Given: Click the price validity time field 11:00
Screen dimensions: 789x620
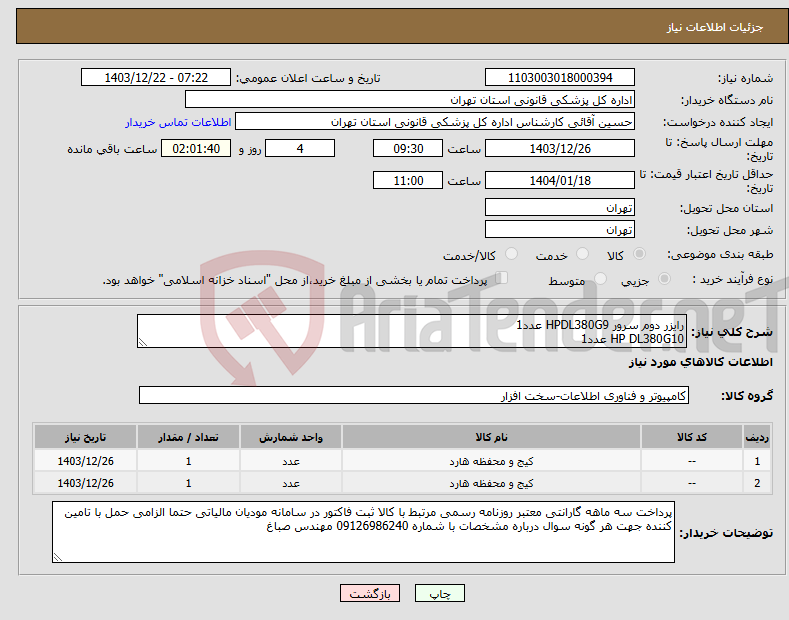Looking at the screenshot, I should click(x=408, y=180).
